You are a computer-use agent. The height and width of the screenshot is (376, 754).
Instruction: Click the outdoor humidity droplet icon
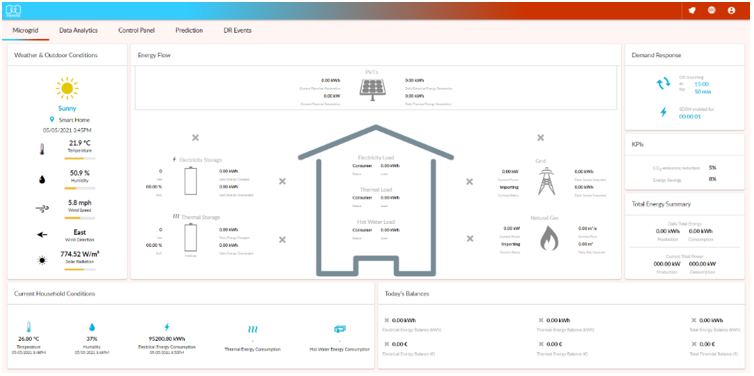coord(42,179)
